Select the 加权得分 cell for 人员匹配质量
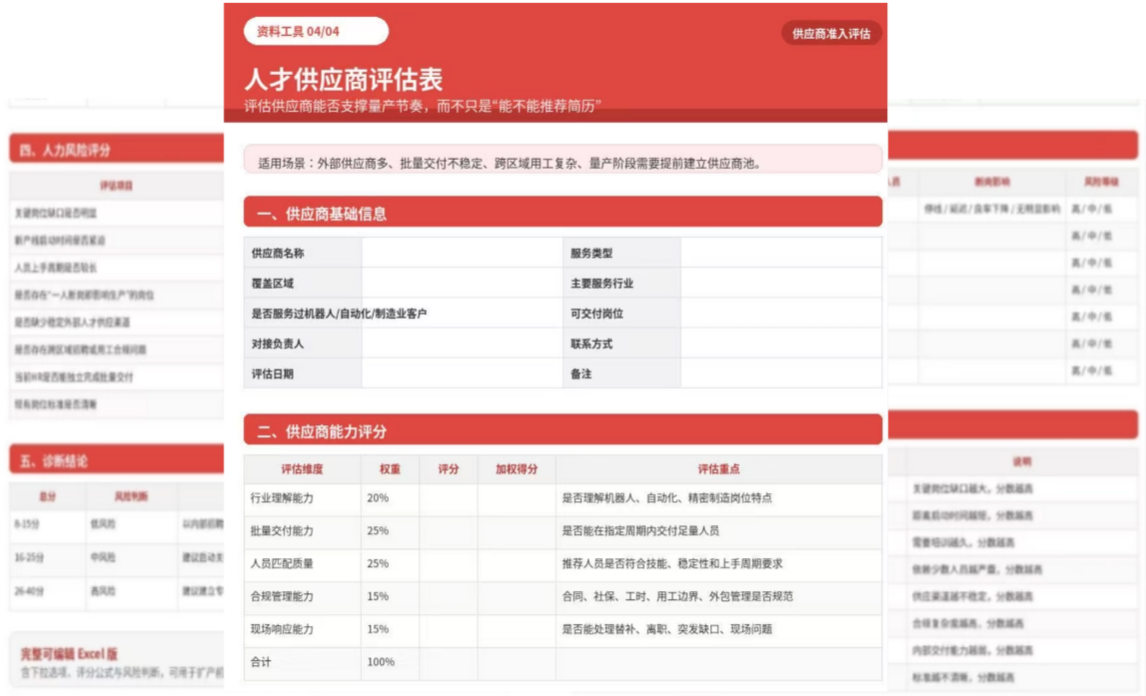1146x696 pixels. (516, 564)
